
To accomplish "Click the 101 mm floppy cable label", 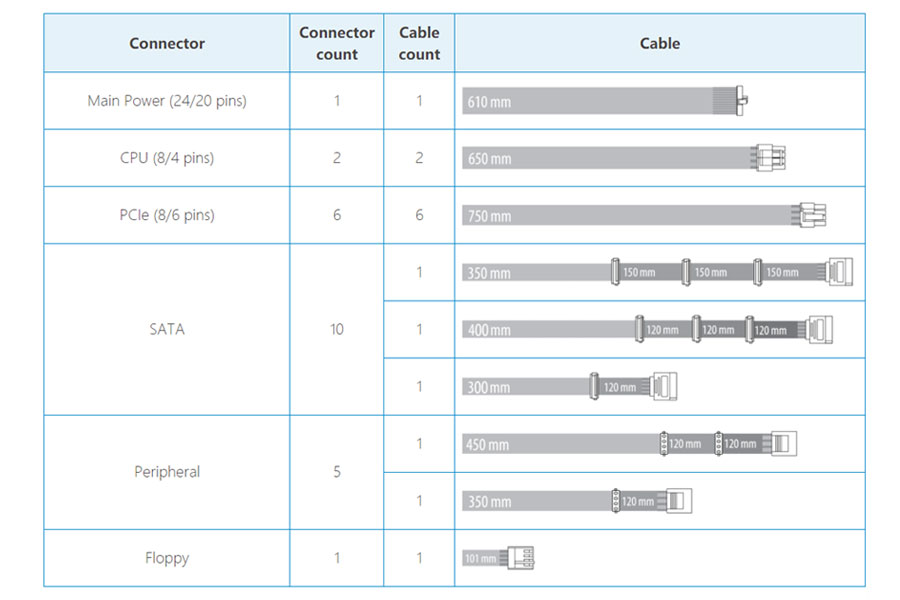I will pyautogui.click(x=481, y=558).
